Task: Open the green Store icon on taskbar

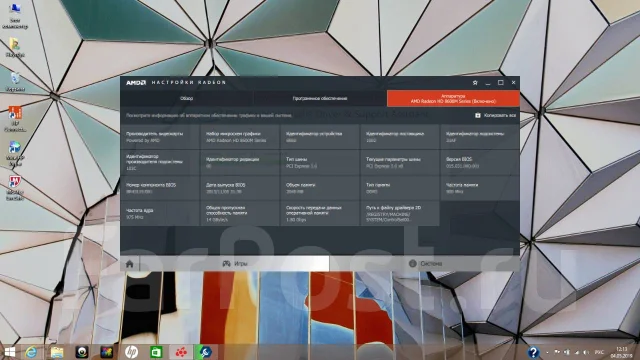Action: click(x=156, y=352)
